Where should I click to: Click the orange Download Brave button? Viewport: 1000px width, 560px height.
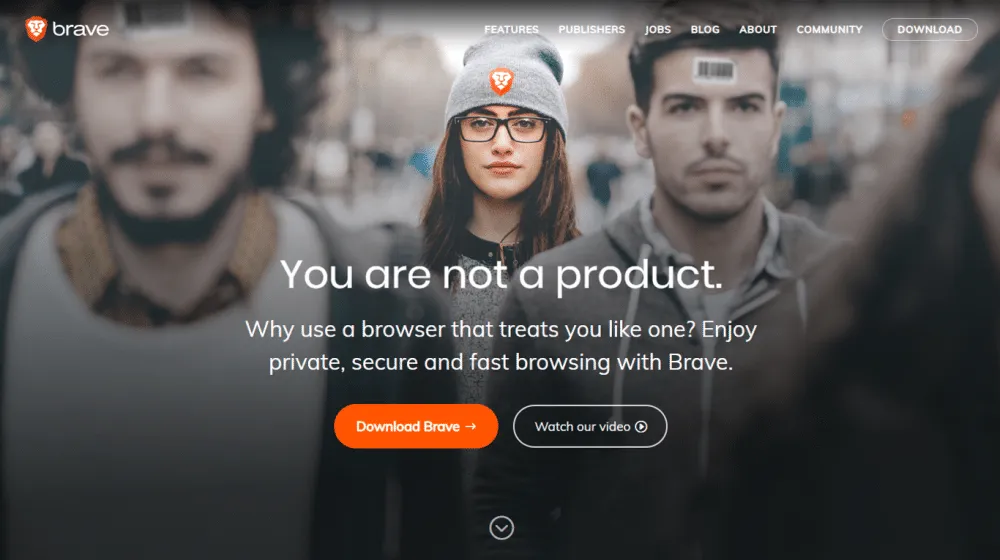coord(416,426)
